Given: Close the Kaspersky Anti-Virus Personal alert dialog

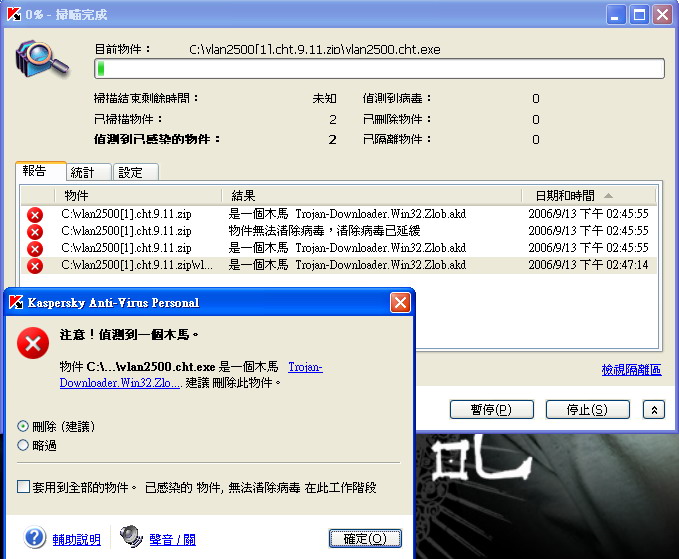Looking at the screenshot, I should (x=400, y=302).
